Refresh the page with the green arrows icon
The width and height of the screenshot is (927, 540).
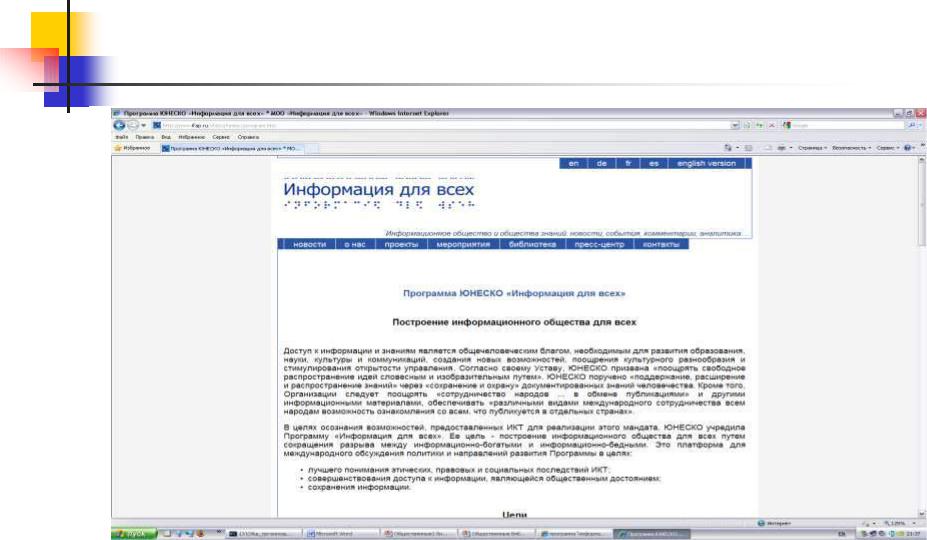tap(759, 125)
